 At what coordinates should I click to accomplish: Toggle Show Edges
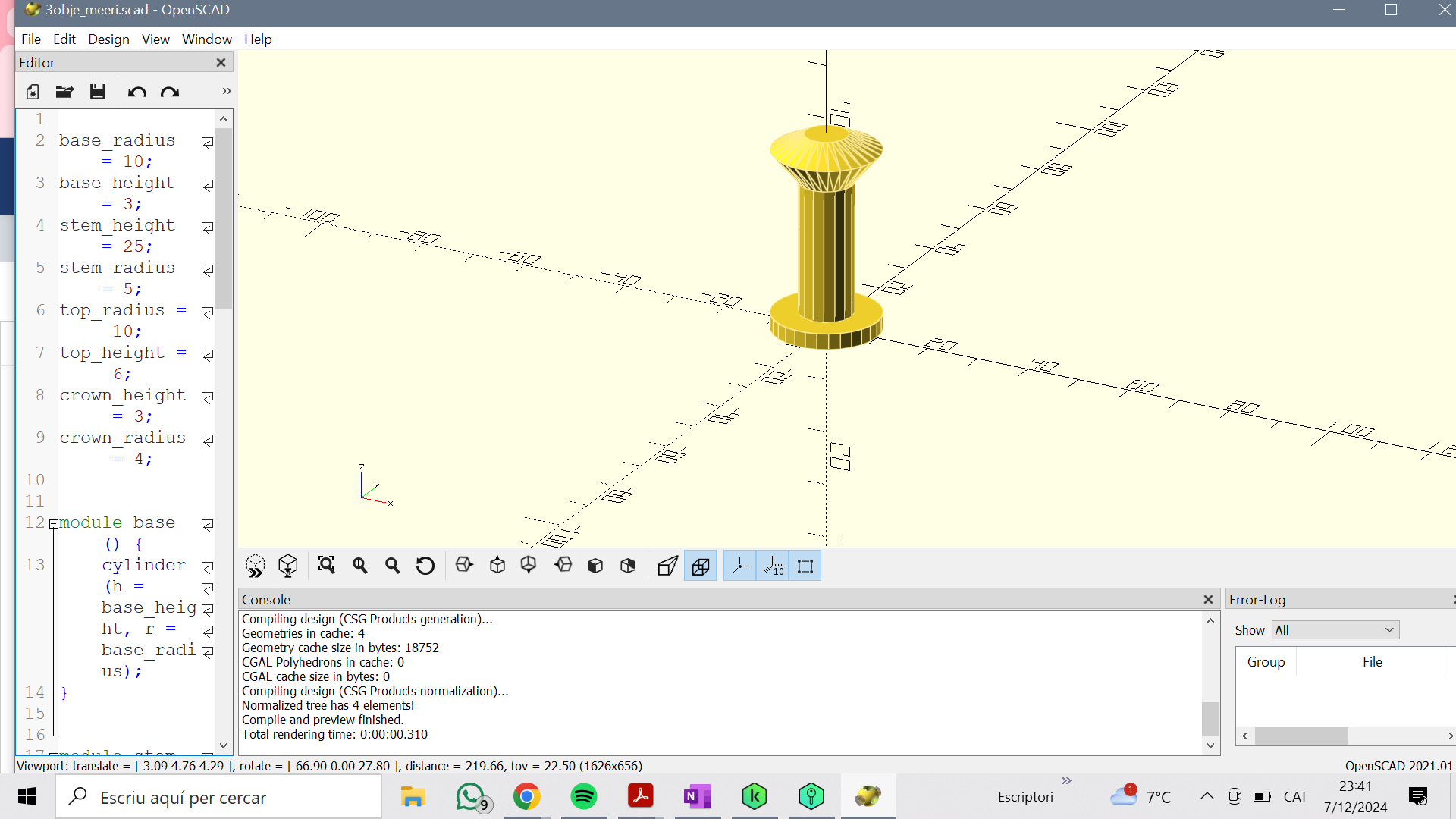click(805, 566)
